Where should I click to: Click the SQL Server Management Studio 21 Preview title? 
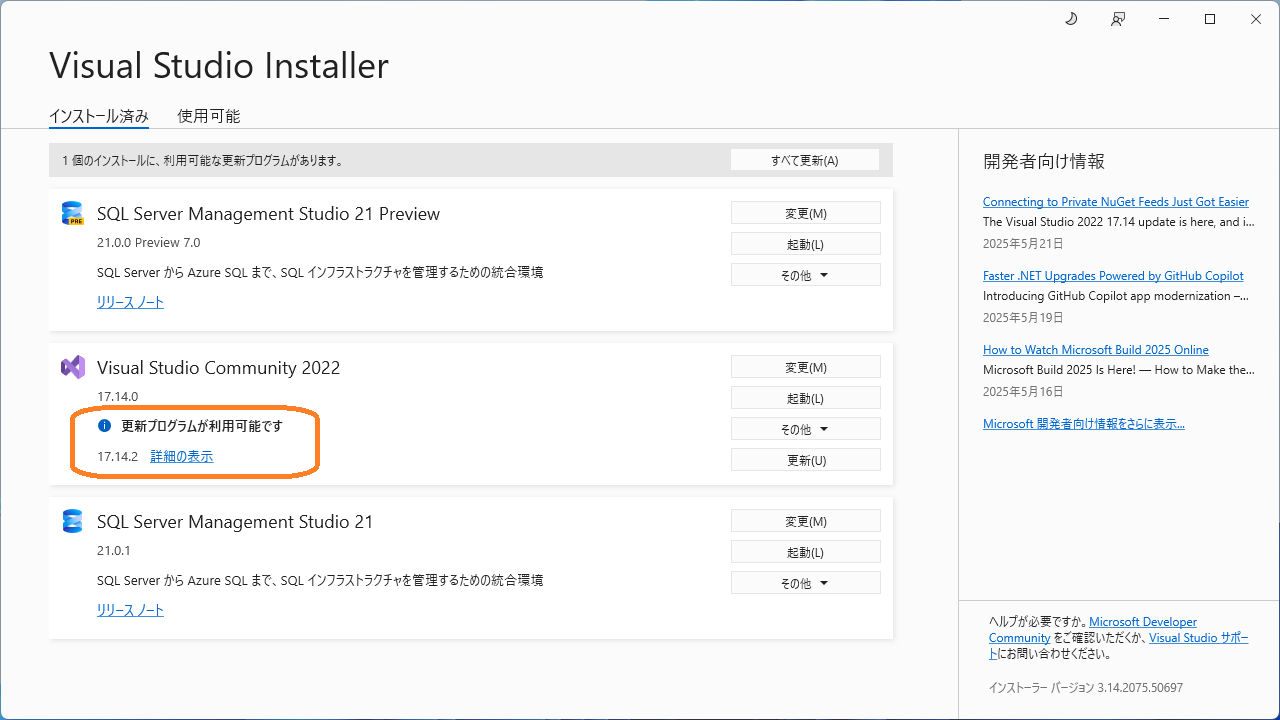tap(268, 214)
